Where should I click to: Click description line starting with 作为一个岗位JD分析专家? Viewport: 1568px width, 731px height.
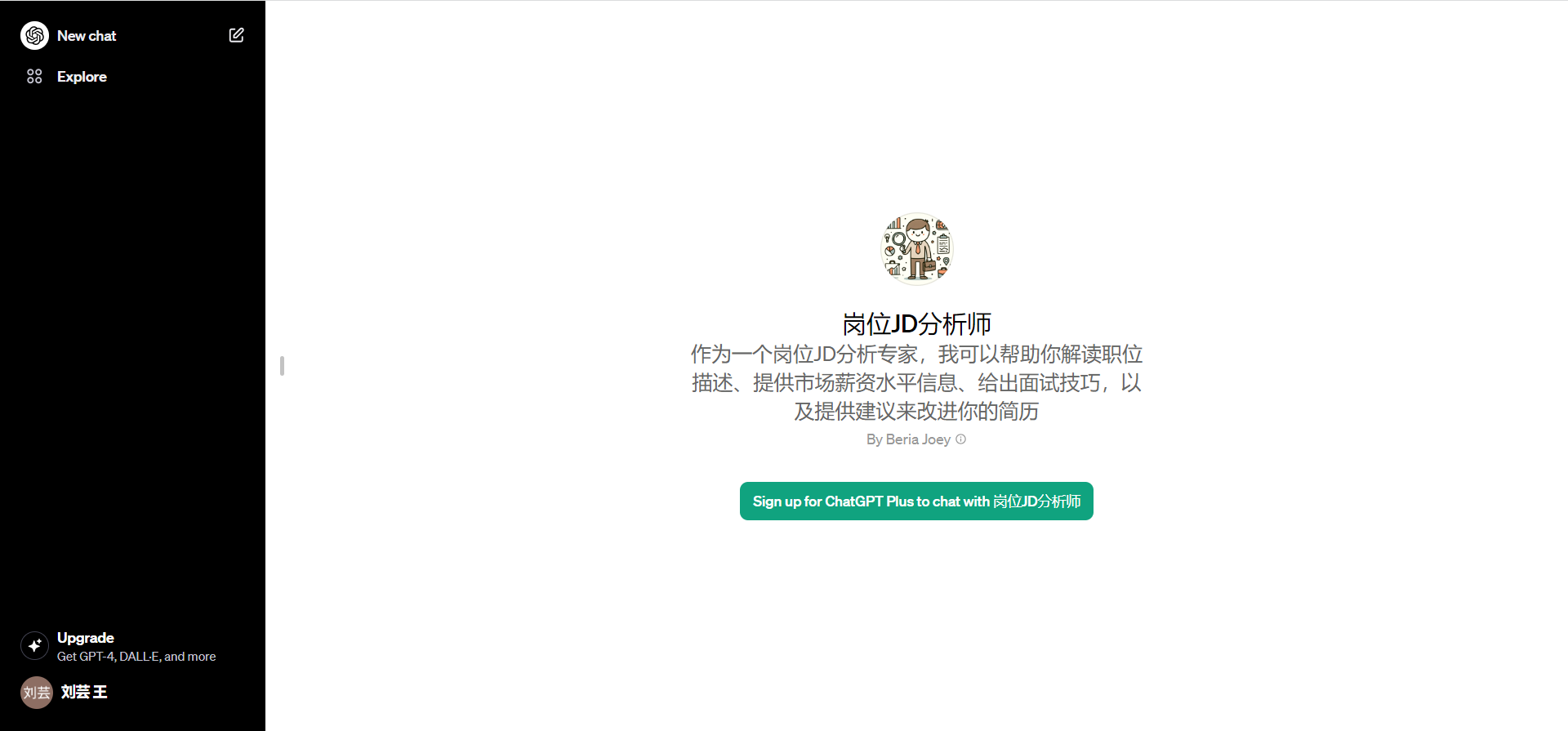(x=916, y=354)
